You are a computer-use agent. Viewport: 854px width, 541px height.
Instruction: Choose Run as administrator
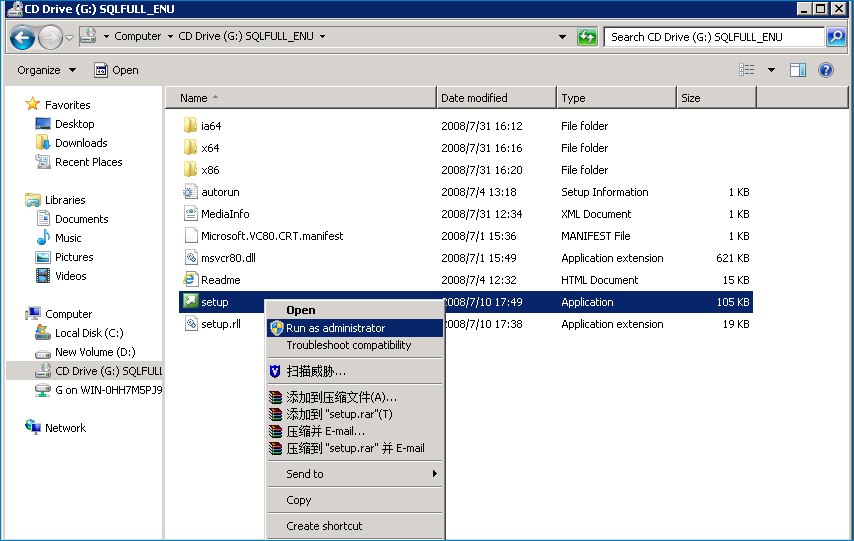[x=355, y=328]
